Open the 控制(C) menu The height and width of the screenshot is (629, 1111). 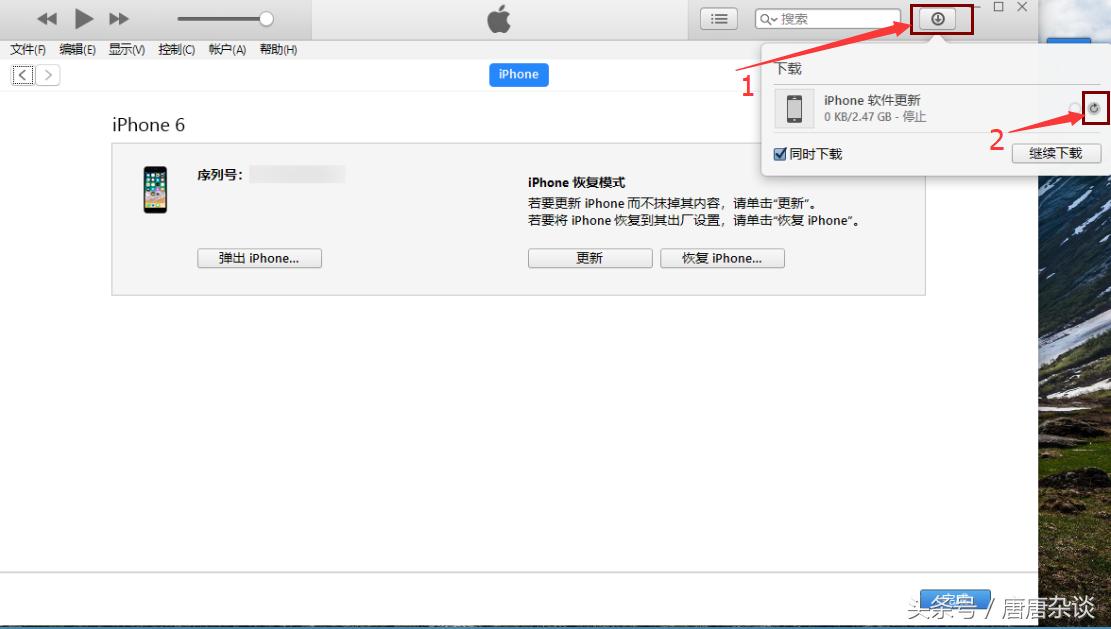176,50
